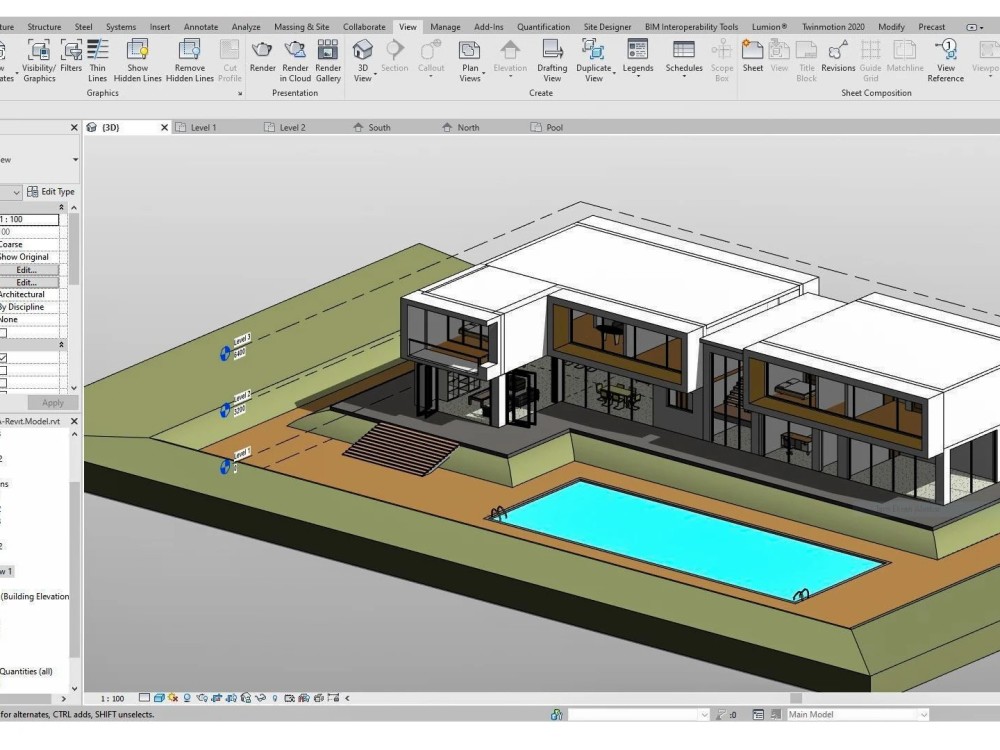1000x750 pixels.
Task: Toggle shadows in the view control bar
Action: pos(187,697)
